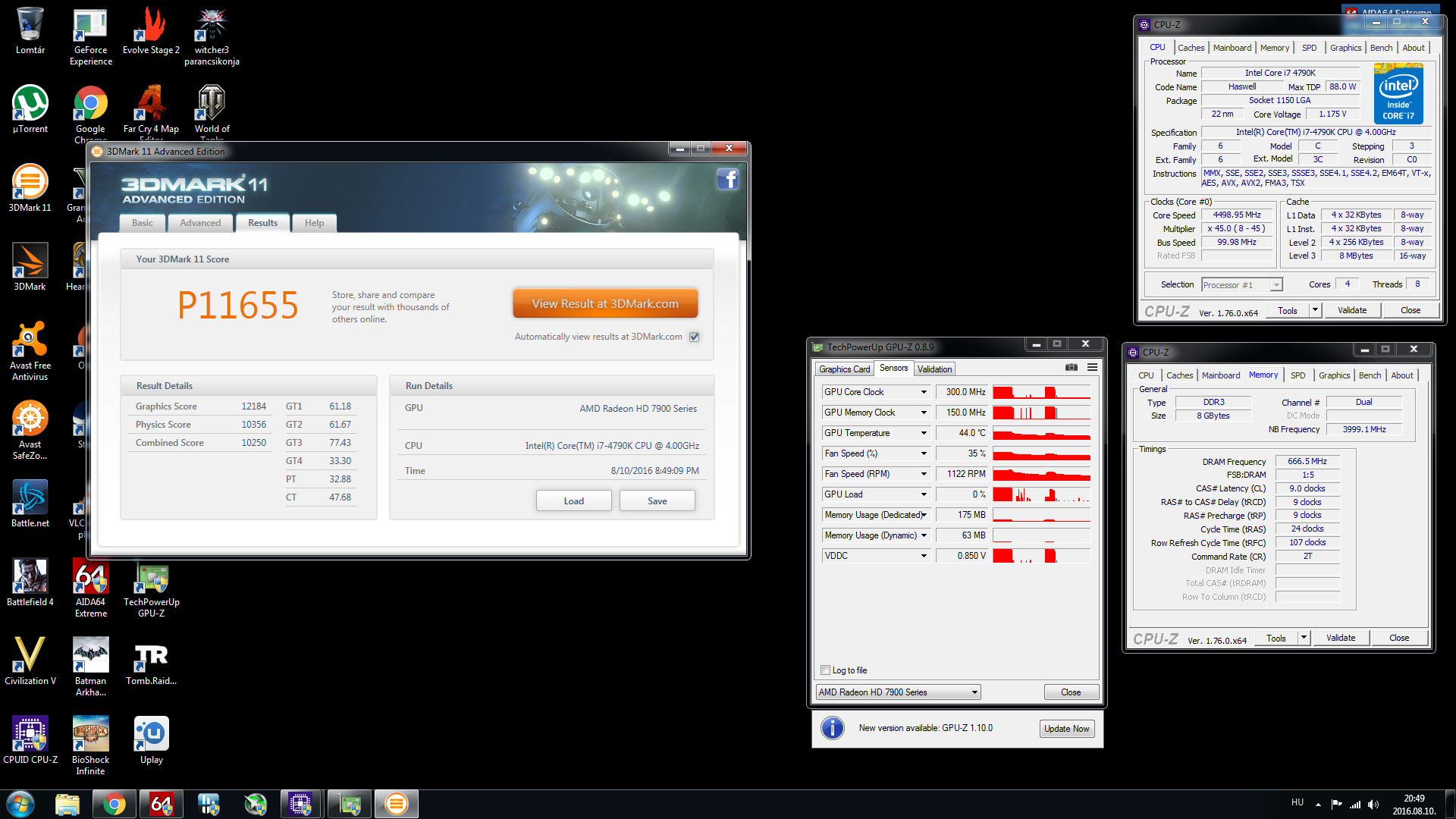Image resolution: width=1456 pixels, height=819 pixels.
Task: Switch to the Advanced tab in 3DMark
Action: pos(200,223)
